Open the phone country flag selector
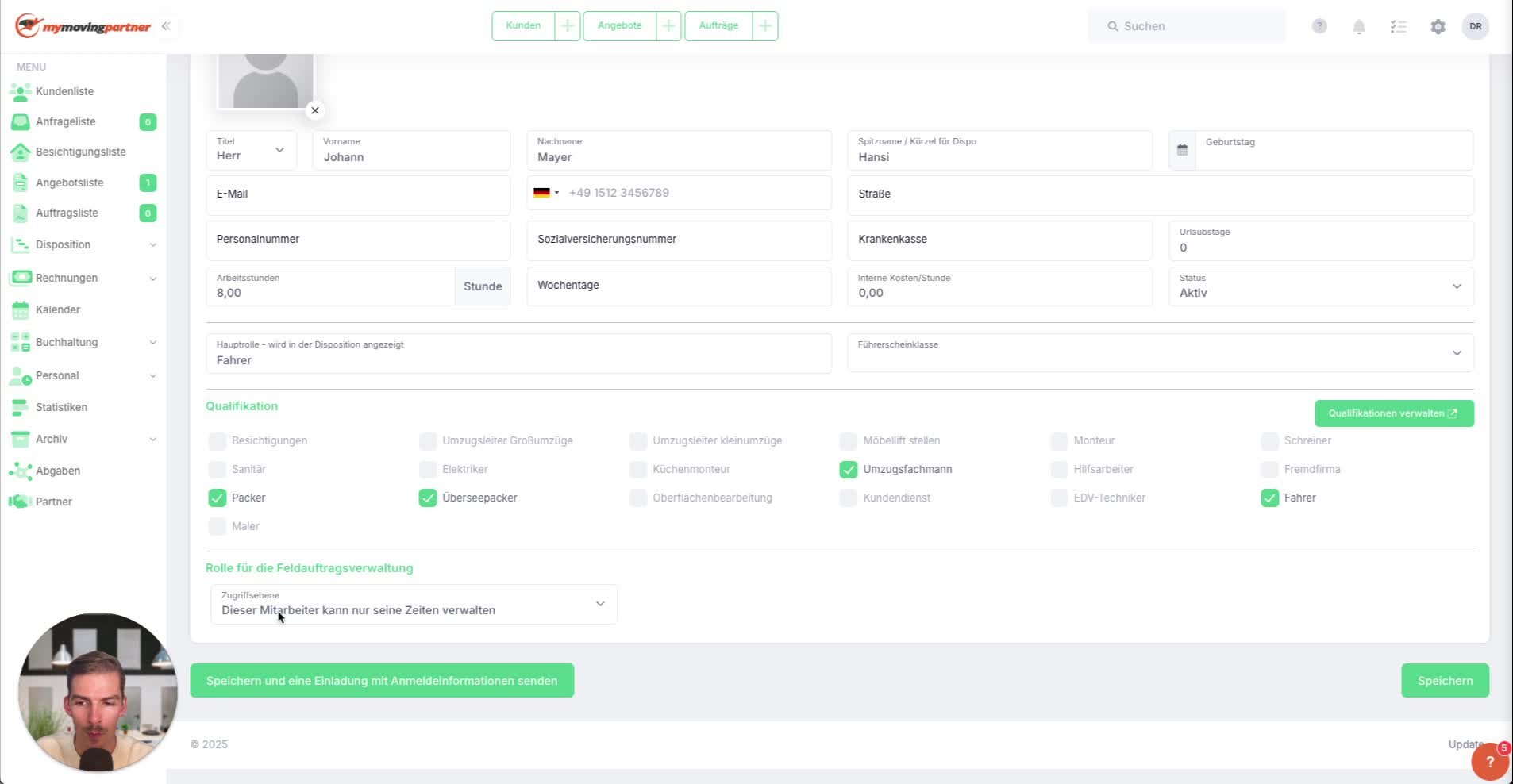Image resolution: width=1513 pixels, height=784 pixels. pos(546,193)
